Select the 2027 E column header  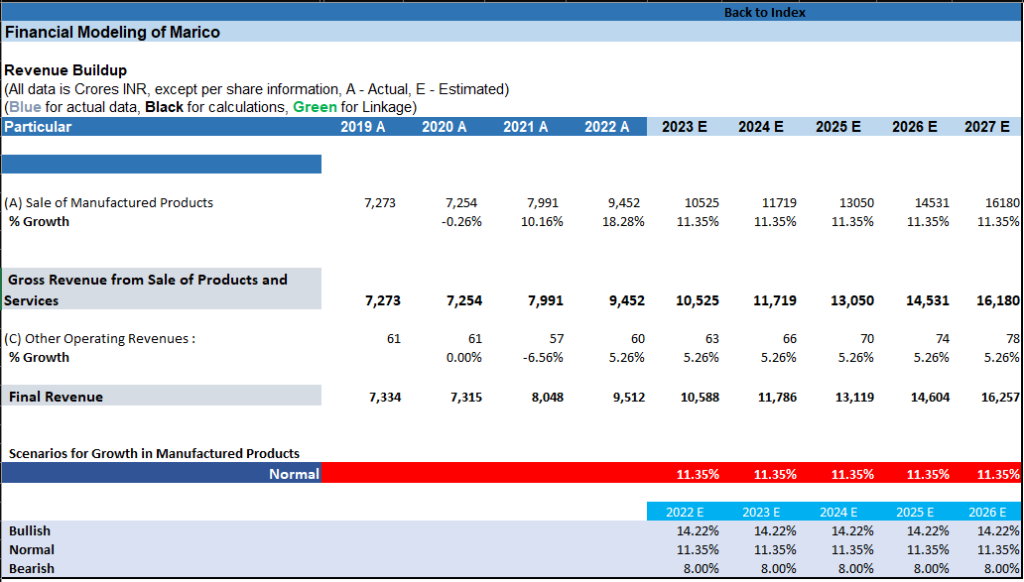click(985, 127)
